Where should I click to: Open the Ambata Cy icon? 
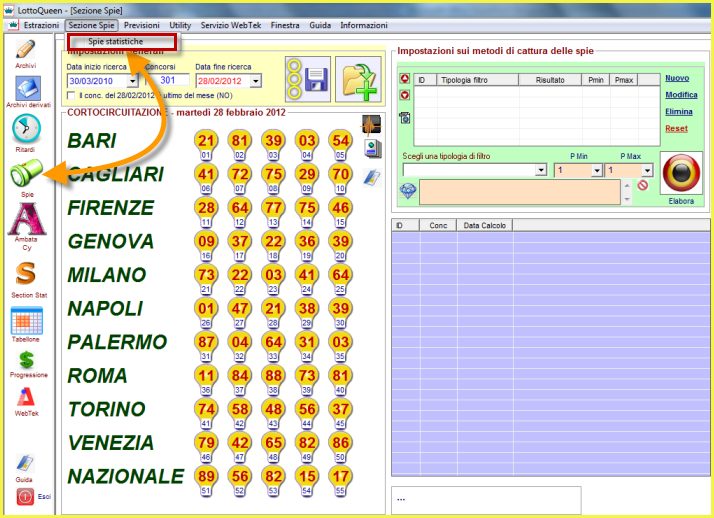(27, 219)
